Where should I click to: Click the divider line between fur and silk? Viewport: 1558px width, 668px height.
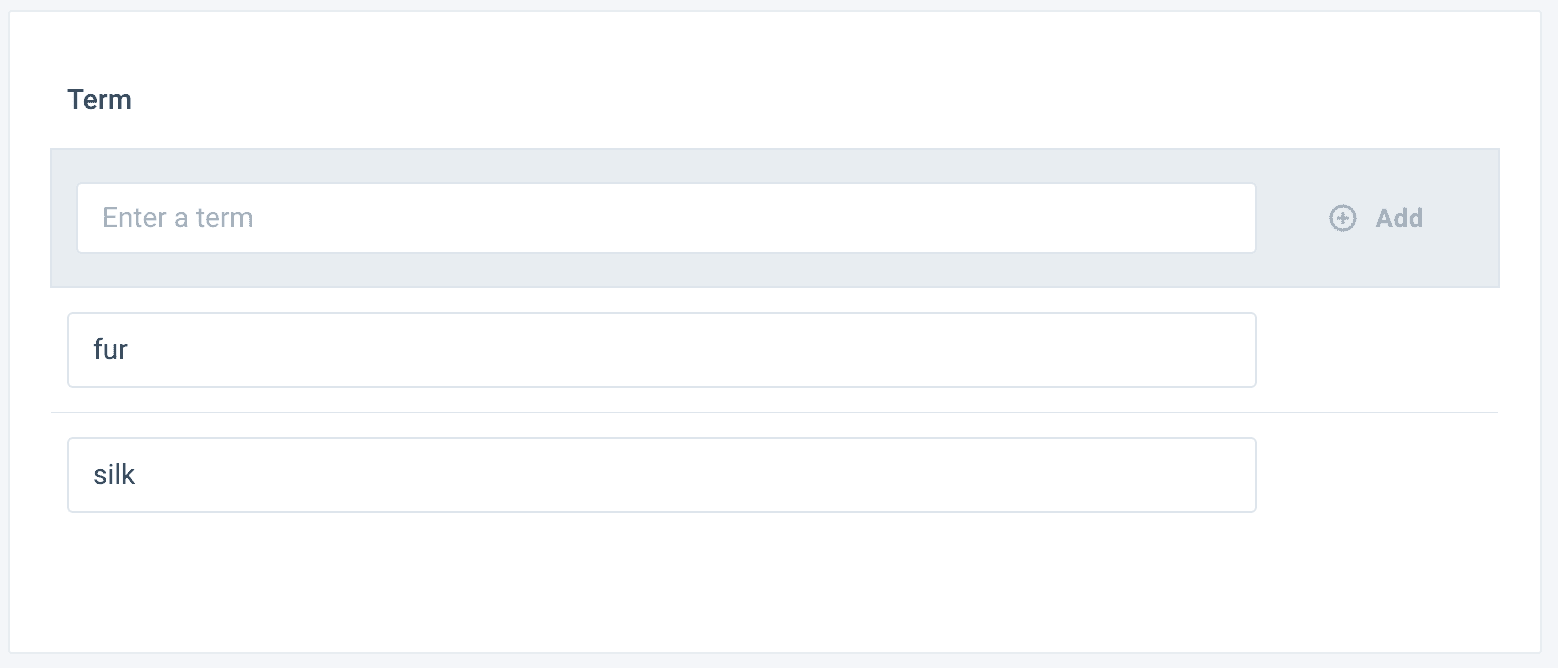(775, 412)
